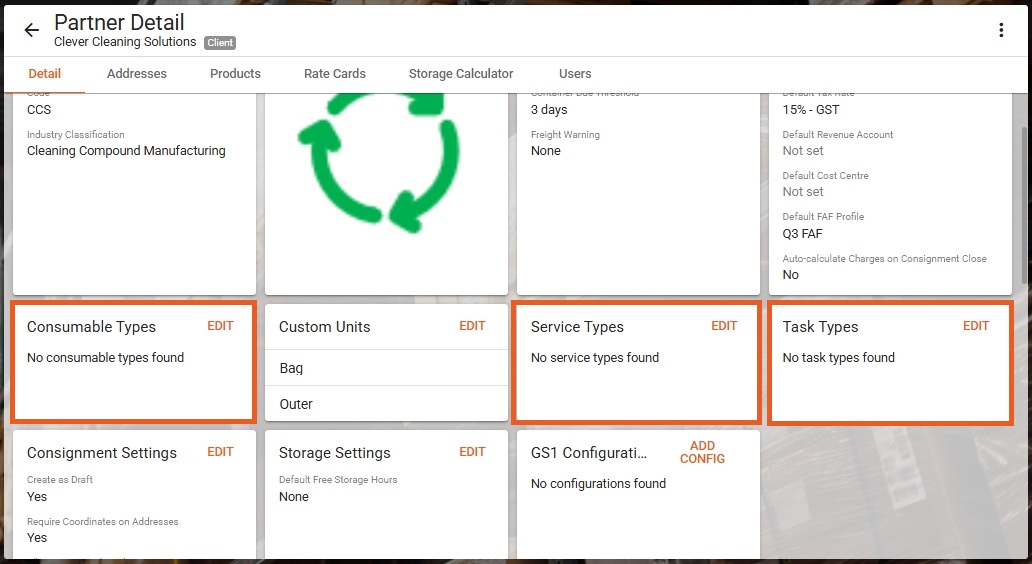Go to the Users tab
1032x564 pixels.
pyautogui.click(x=575, y=74)
